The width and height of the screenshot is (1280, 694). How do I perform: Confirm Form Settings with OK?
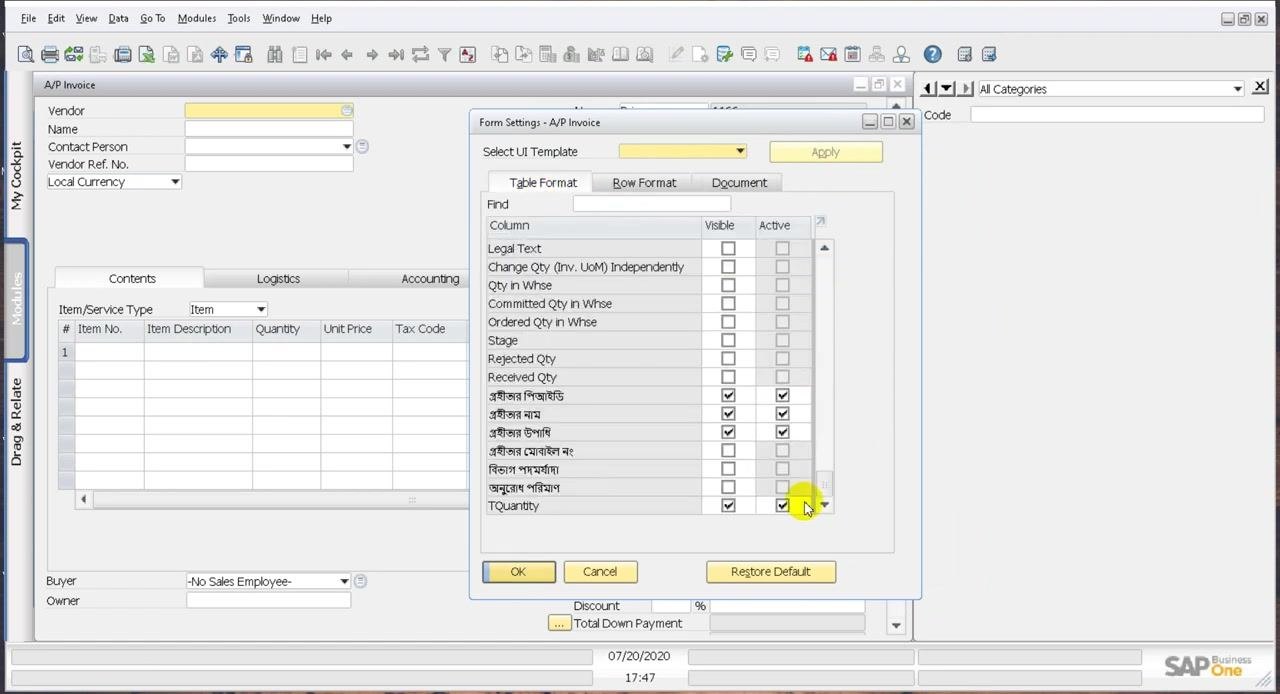click(518, 572)
